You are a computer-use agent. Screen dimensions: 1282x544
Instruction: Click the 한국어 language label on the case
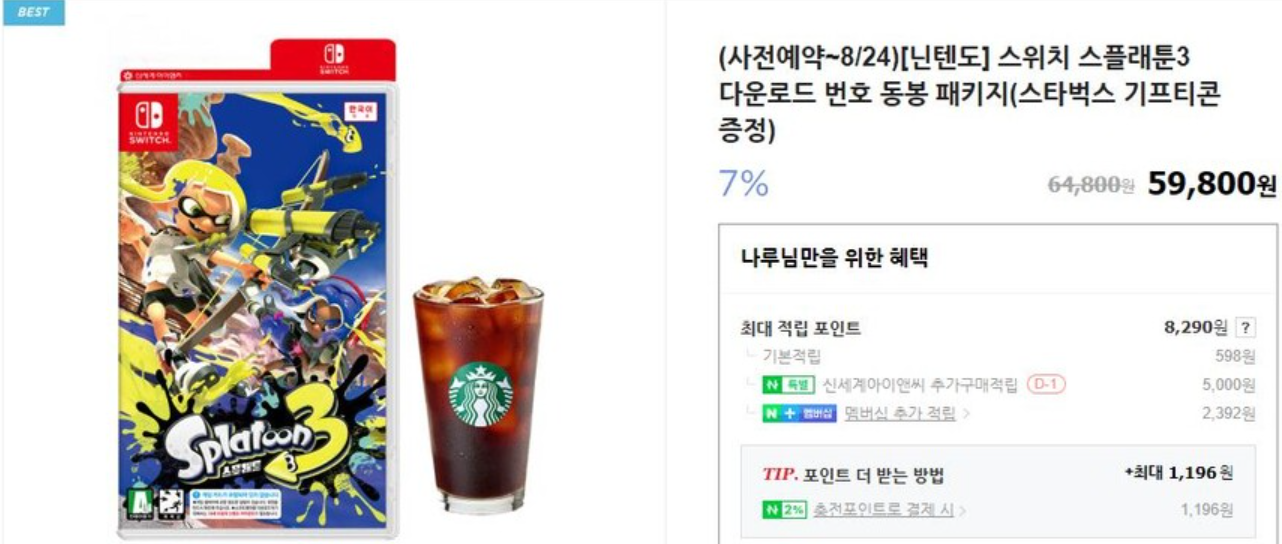pyautogui.click(x=357, y=107)
